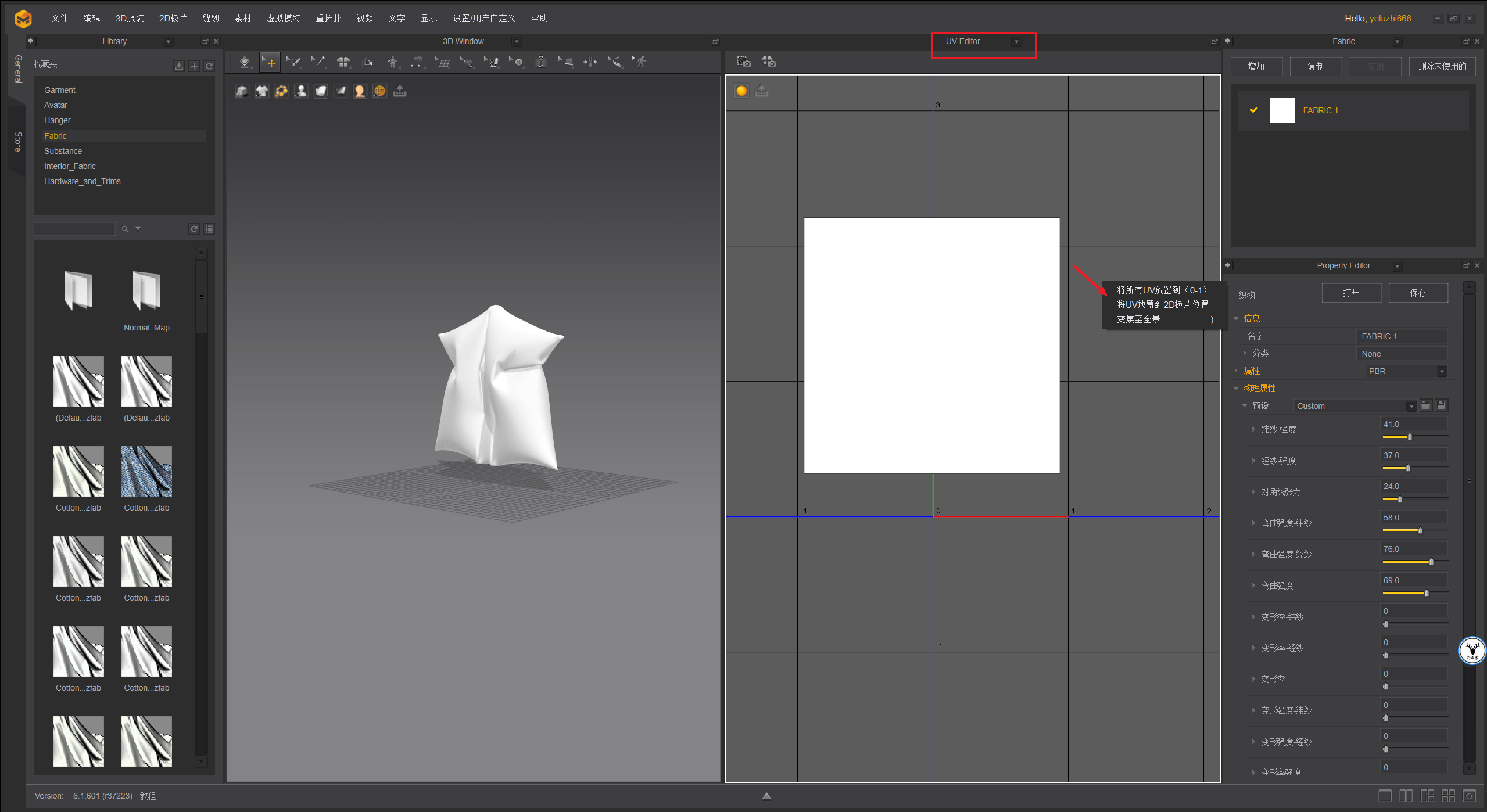Toggle show avatar visibility icon

tap(301, 91)
